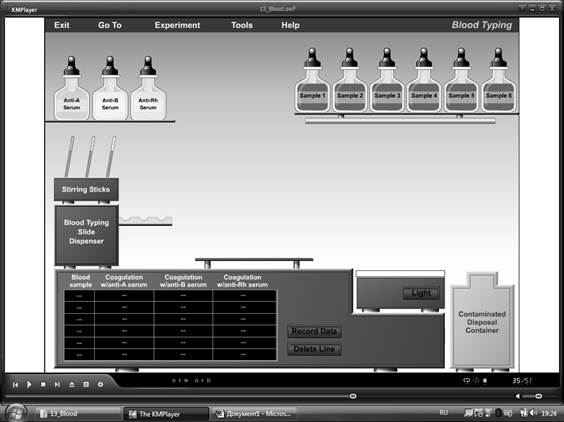Click the Delete Line button
Viewport: 564px width, 422px height.
coord(314,349)
